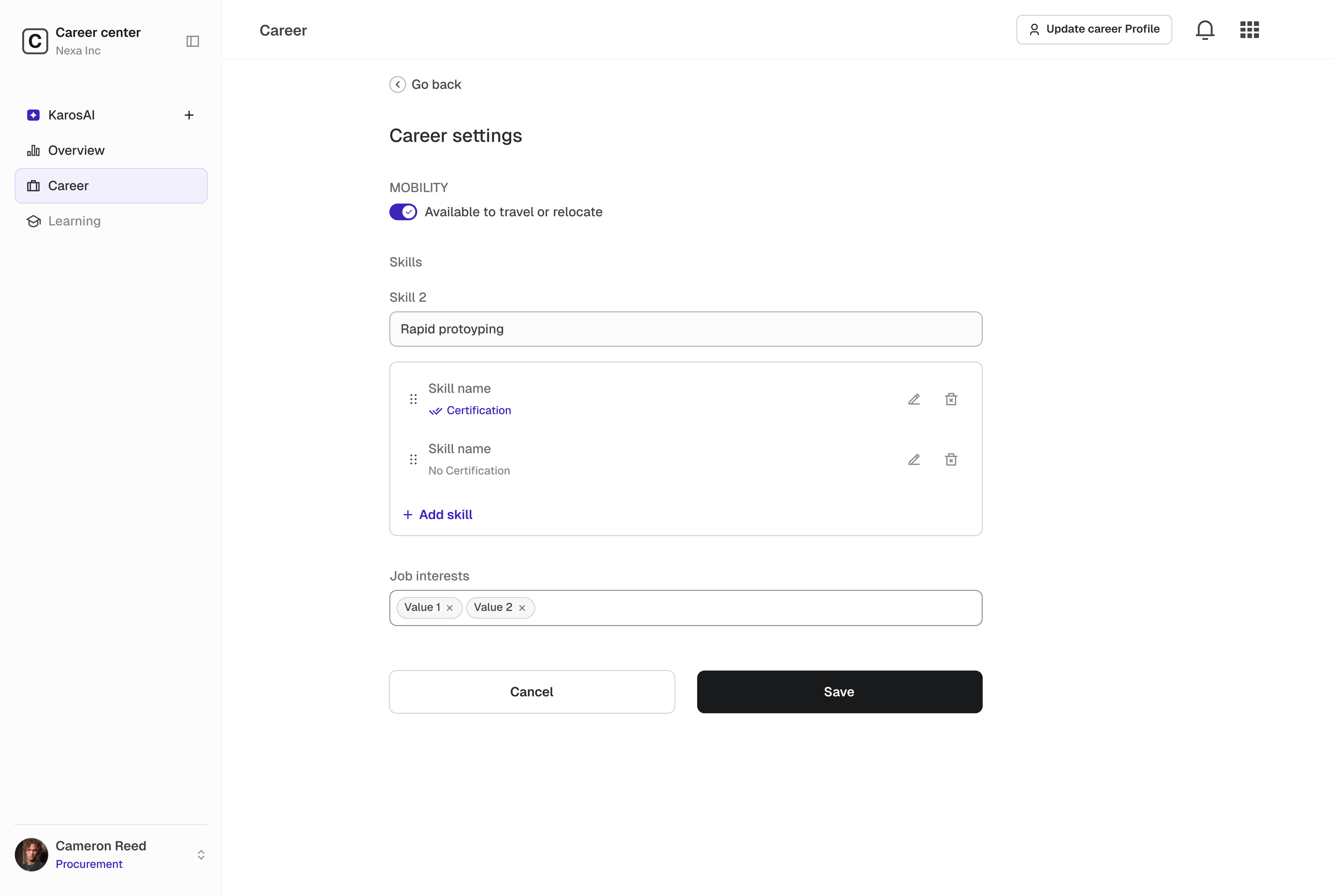This screenshot has width=1335, height=896.
Task: Grab the drag handle of first skill
Action: point(414,399)
